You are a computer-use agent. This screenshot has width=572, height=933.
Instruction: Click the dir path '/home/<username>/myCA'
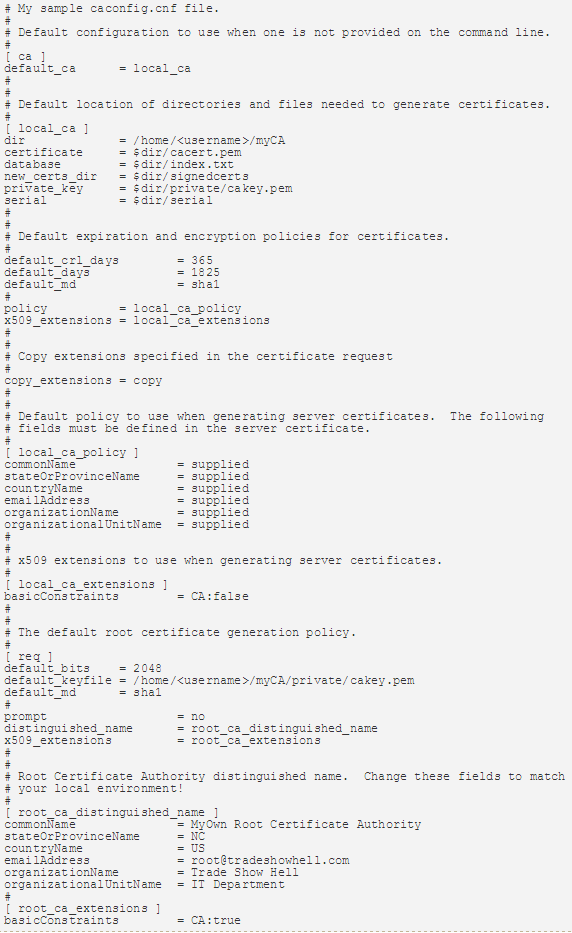point(209,140)
